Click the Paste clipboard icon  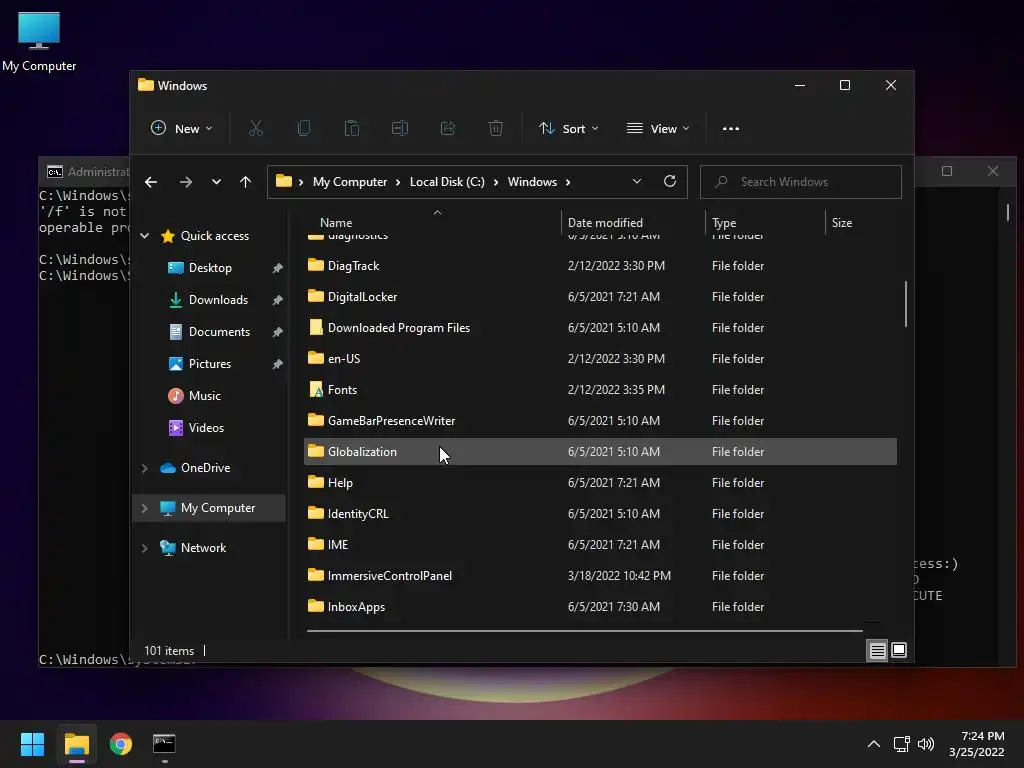(x=351, y=129)
